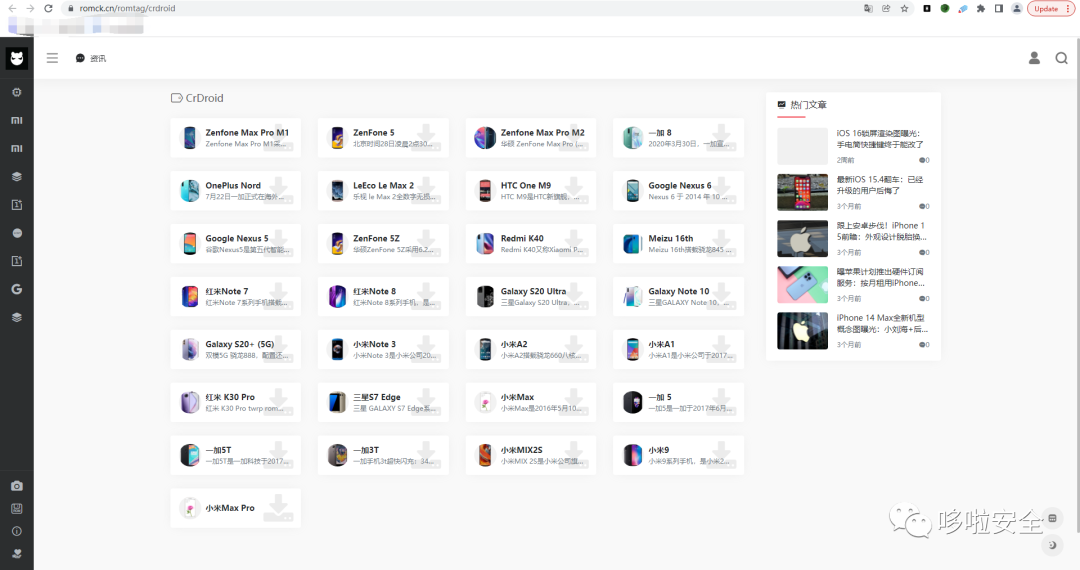The width and height of the screenshot is (1080, 570).
Task: Open the ZenFone 5 card
Action: click(x=383, y=138)
